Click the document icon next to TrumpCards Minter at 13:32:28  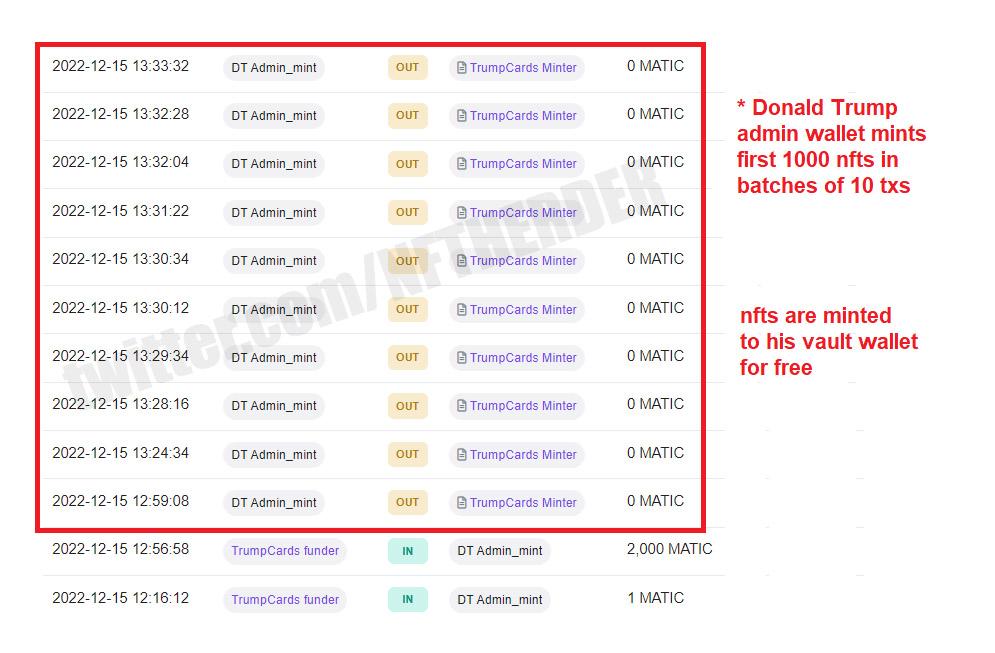pyautogui.click(x=460, y=116)
